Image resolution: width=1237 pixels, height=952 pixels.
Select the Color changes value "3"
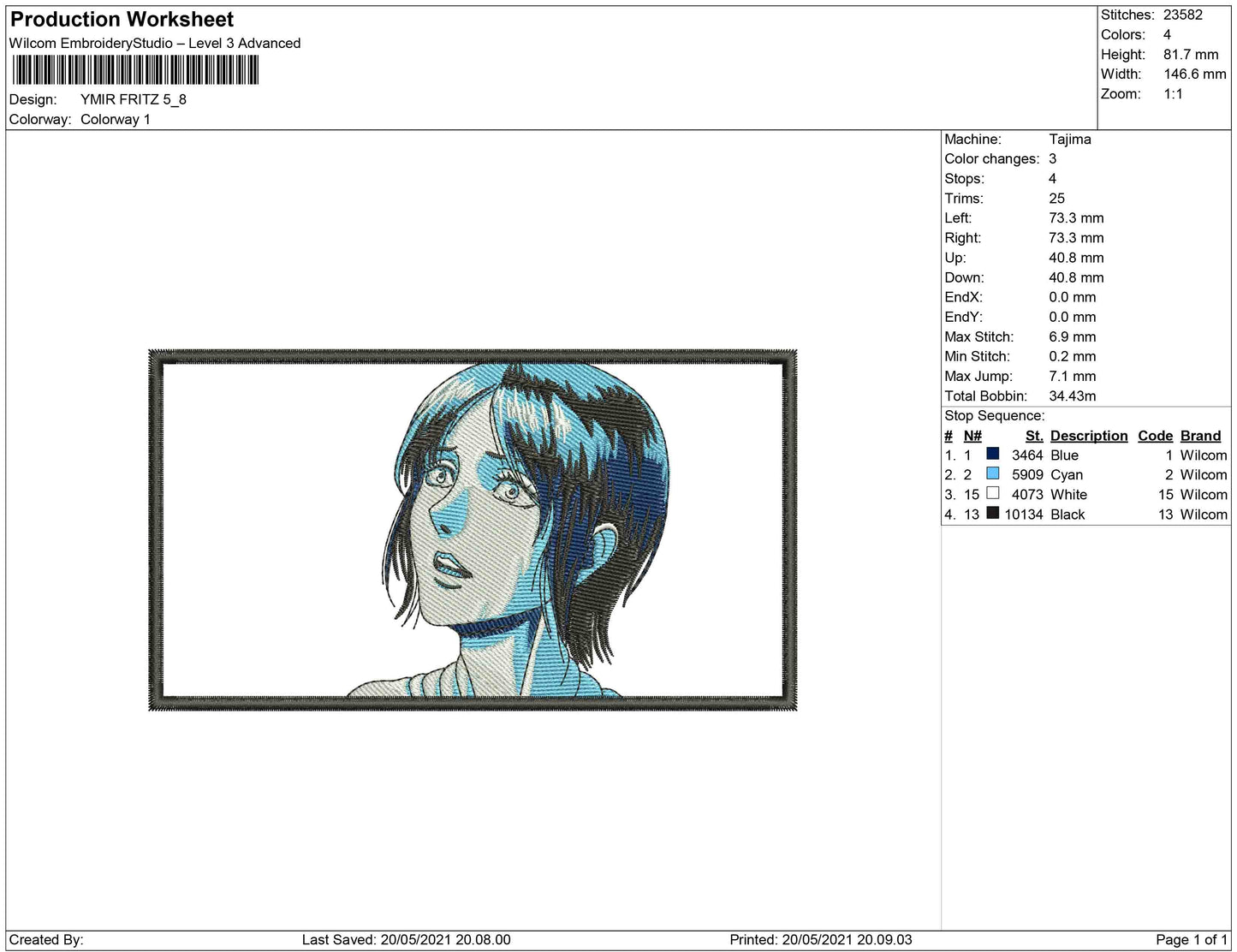(1053, 158)
